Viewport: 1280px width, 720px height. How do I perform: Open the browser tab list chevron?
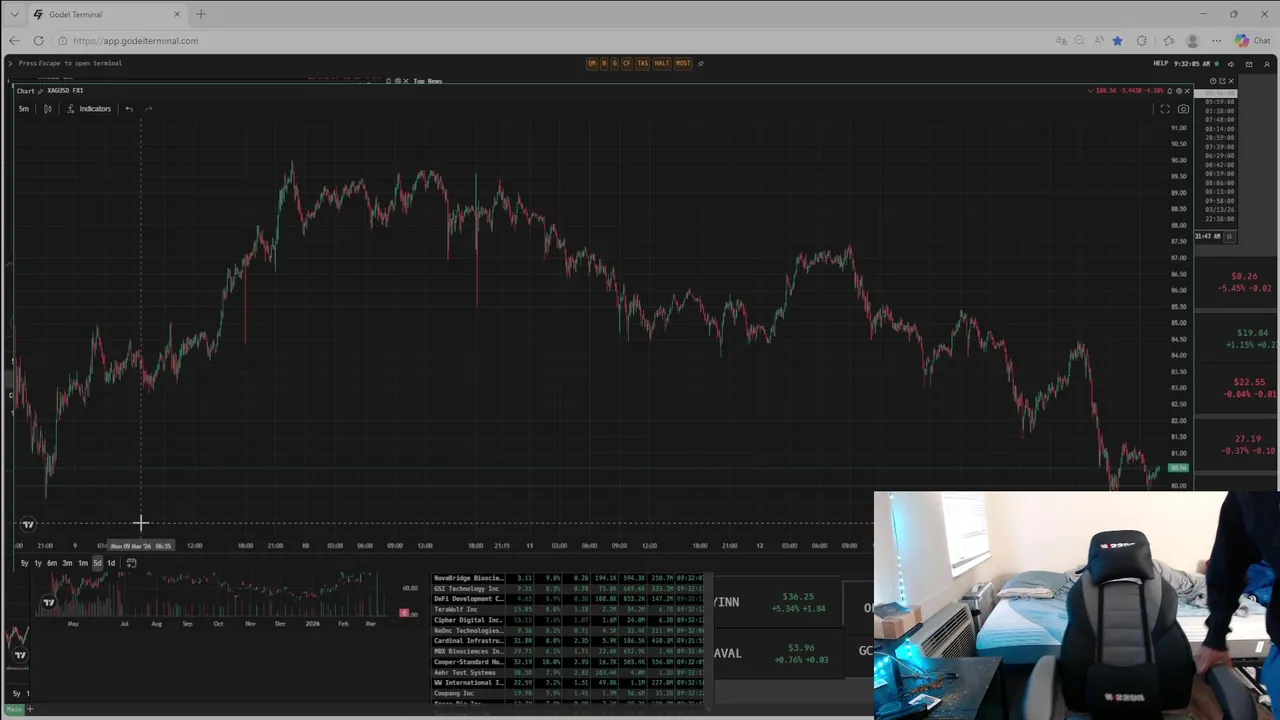click(14, 14)
